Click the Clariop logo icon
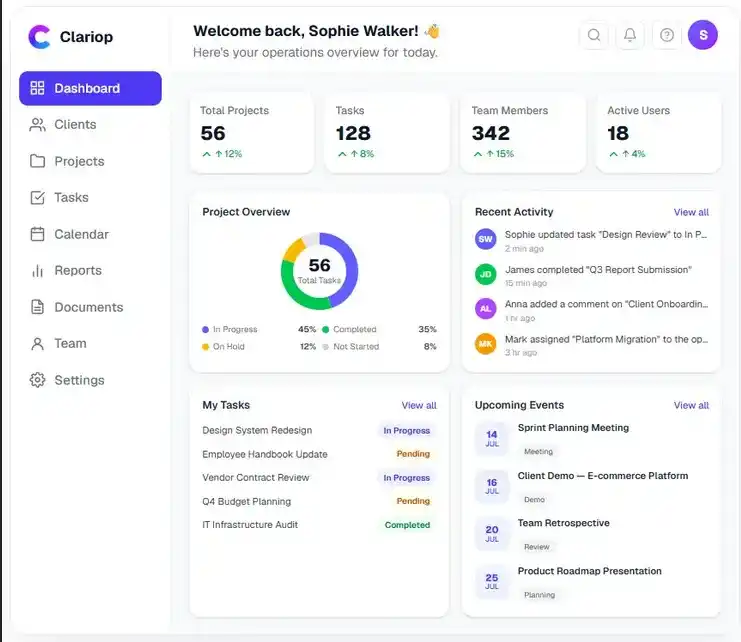741x642 pixels. pyautogui.click(x=39, y=37)
